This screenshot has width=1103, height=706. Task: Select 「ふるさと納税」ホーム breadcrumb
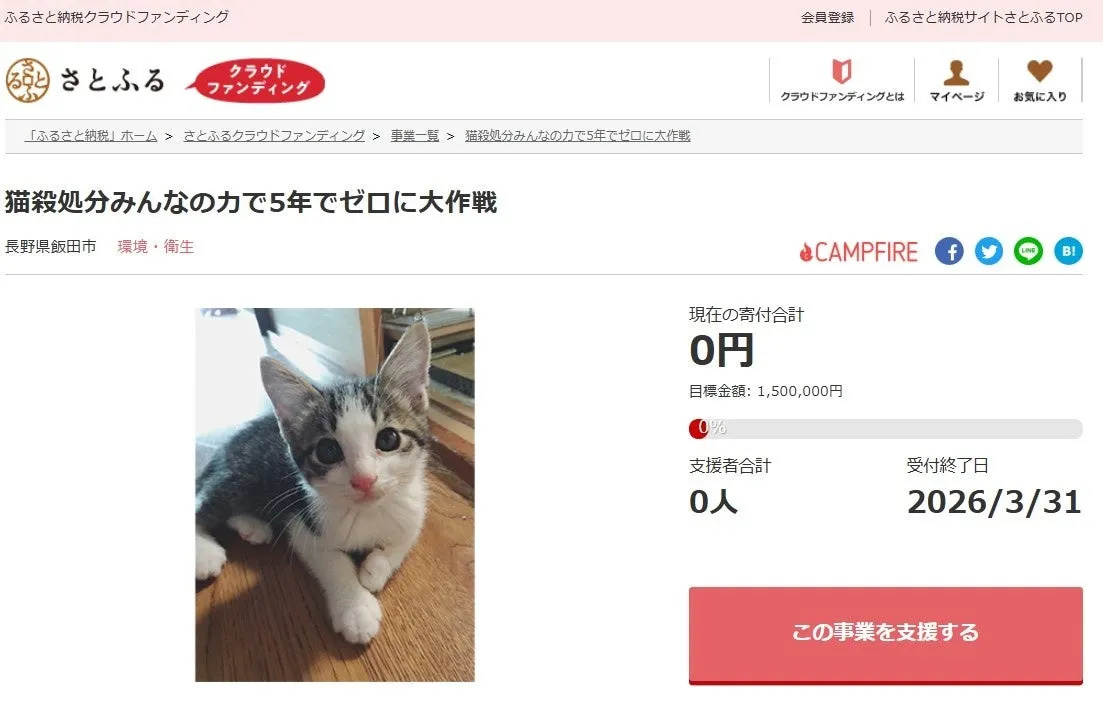pos(91,136)
